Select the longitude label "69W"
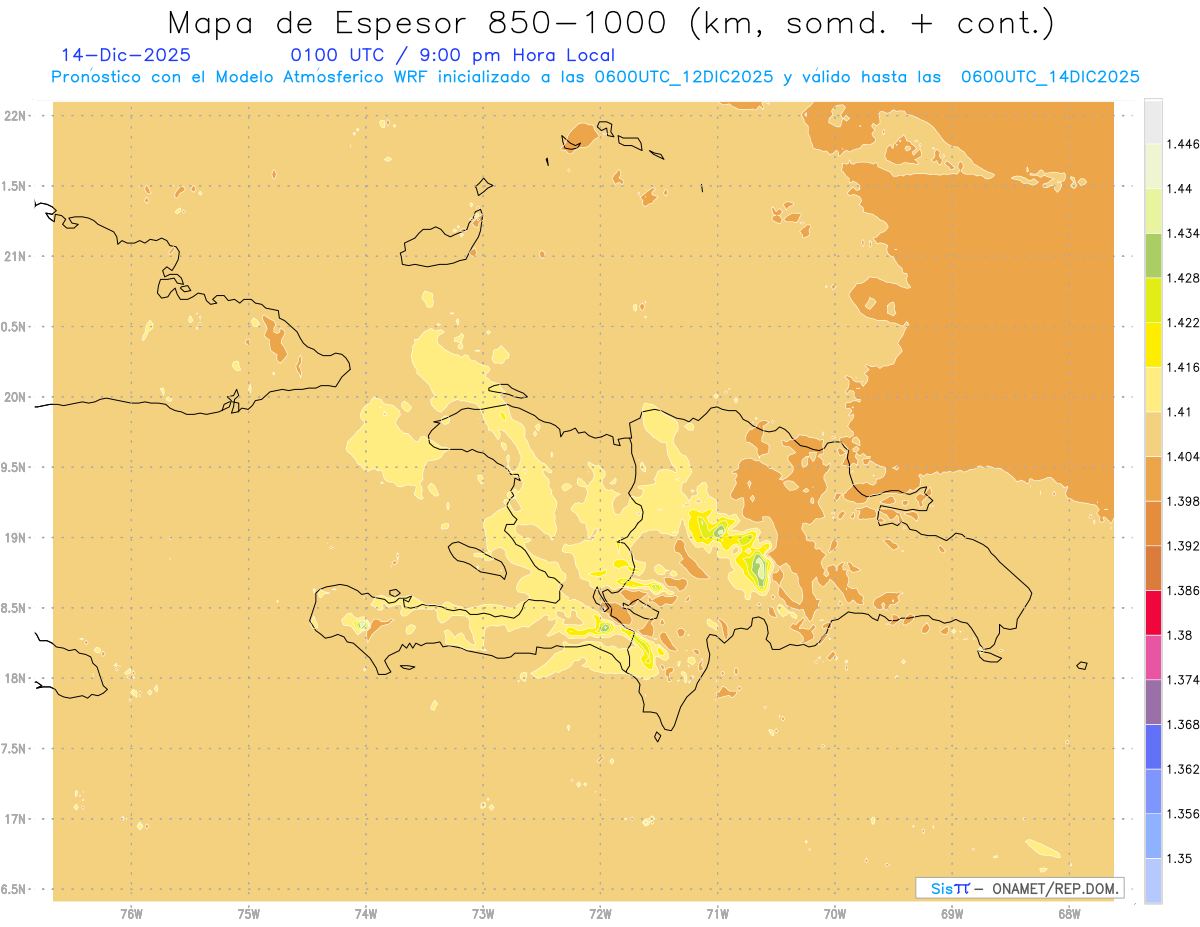 [x=952, y=914]
